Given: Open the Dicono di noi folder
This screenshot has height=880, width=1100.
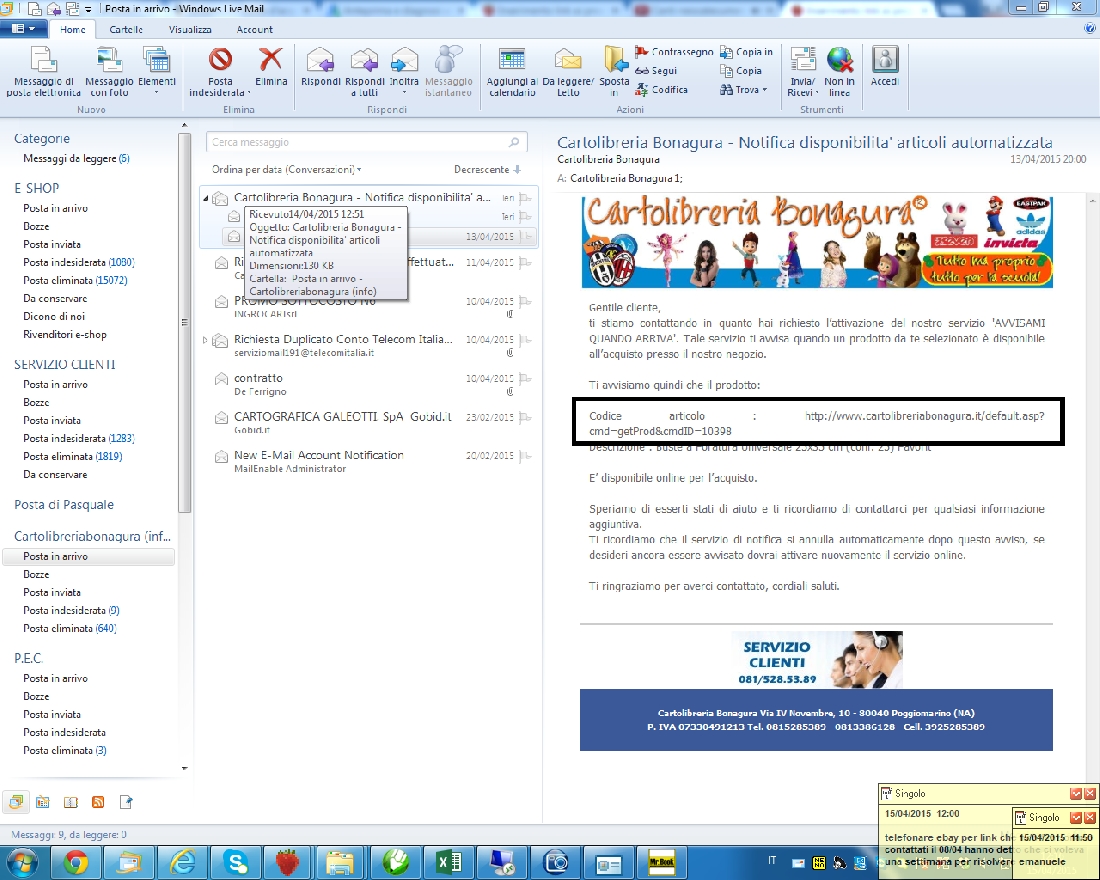Looking at the screenshot, I should pyautogui.click(x=54, y=316).
